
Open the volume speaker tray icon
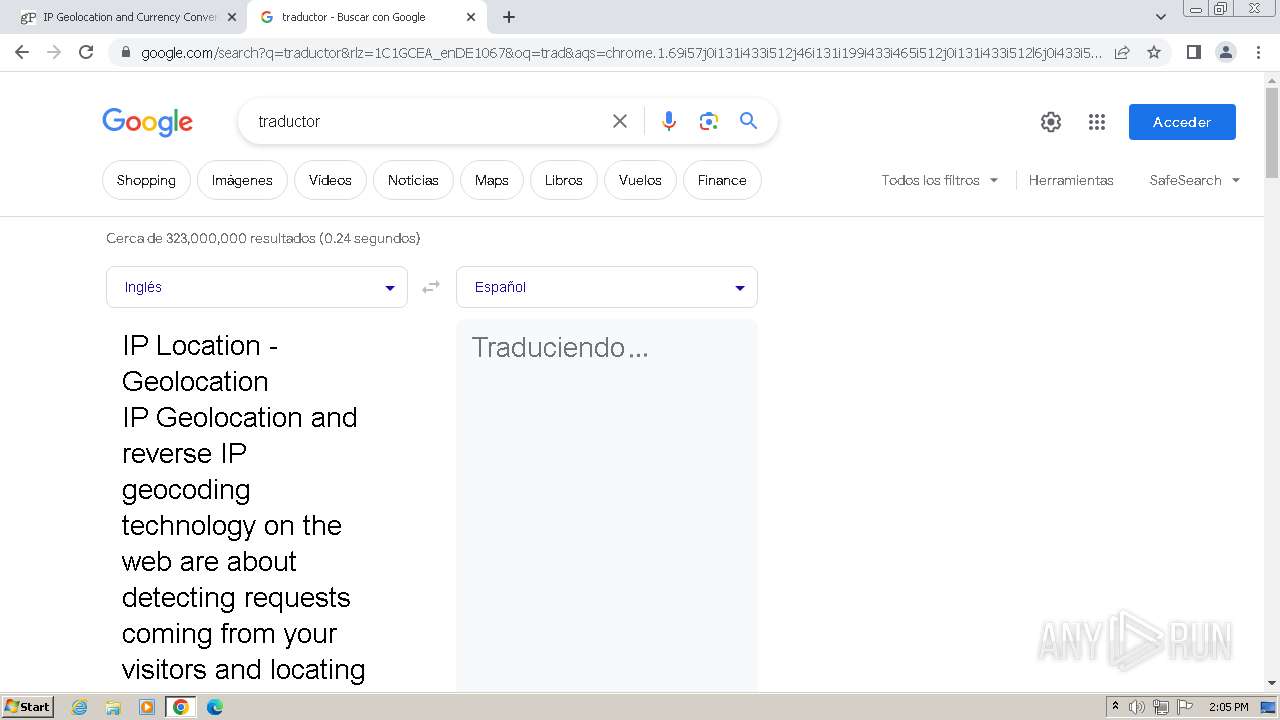(x=1137, y=707)
